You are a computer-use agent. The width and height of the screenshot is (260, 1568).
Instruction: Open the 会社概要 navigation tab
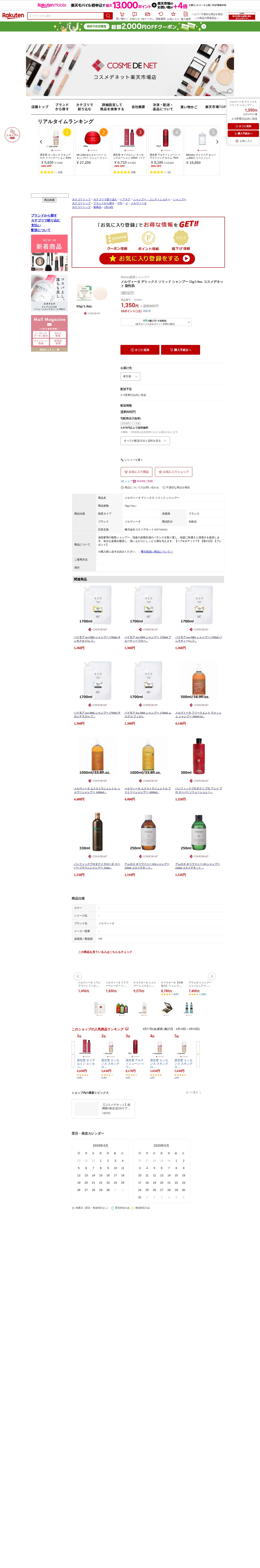tap(138, 106)
